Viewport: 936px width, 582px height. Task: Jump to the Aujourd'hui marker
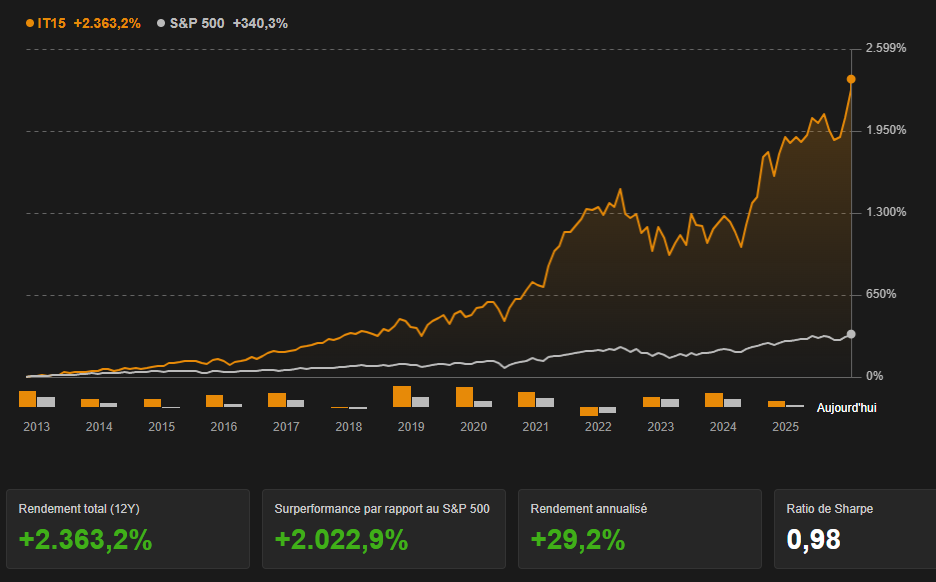[x=846, y=408]
